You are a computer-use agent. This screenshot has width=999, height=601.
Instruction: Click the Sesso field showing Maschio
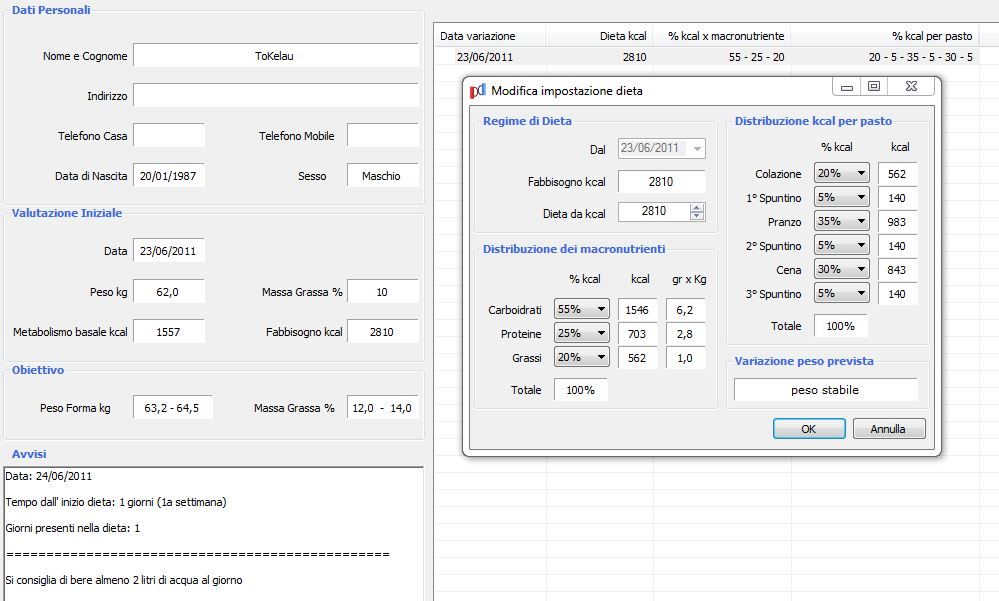click(x=383, y=176)
